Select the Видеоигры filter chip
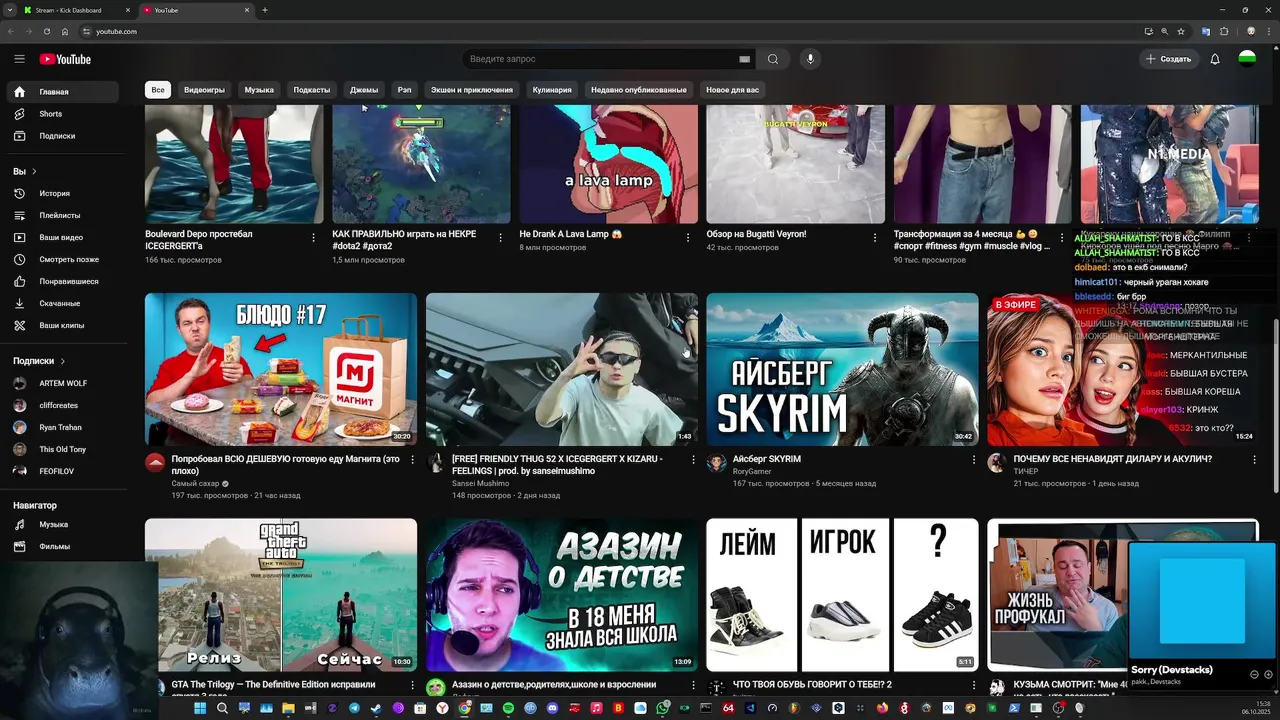The image size is (1280, 720). tap(204, 90)
